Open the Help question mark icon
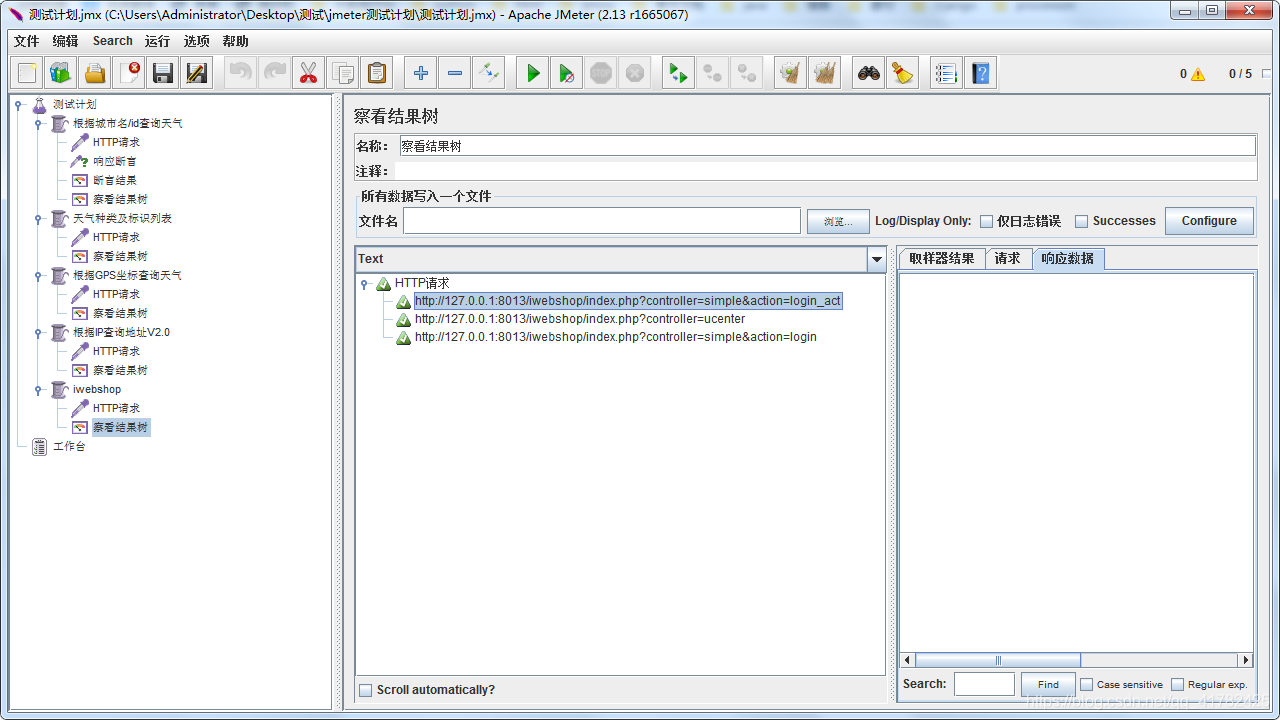The width and height of the screenshot is (1280, 720). click(981, 73)
